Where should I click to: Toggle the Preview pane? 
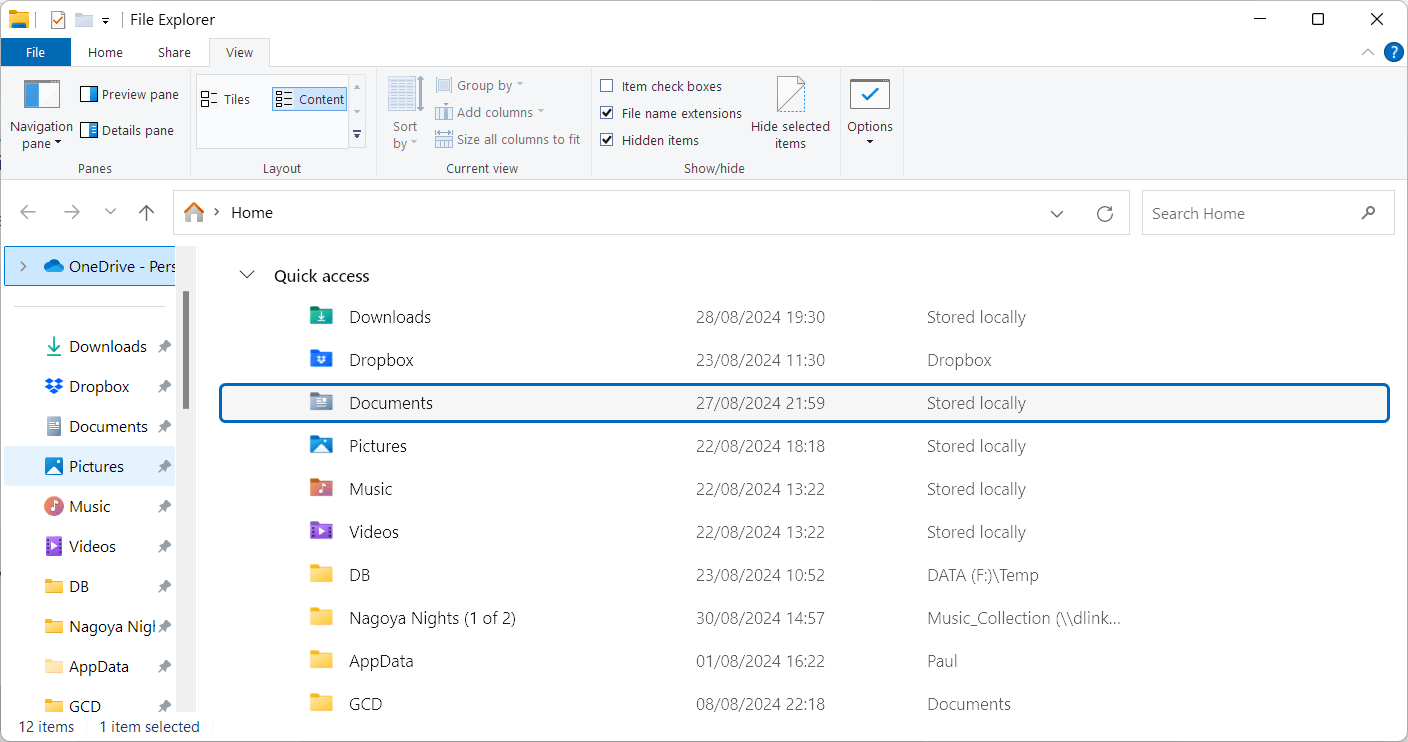[129, 94]
